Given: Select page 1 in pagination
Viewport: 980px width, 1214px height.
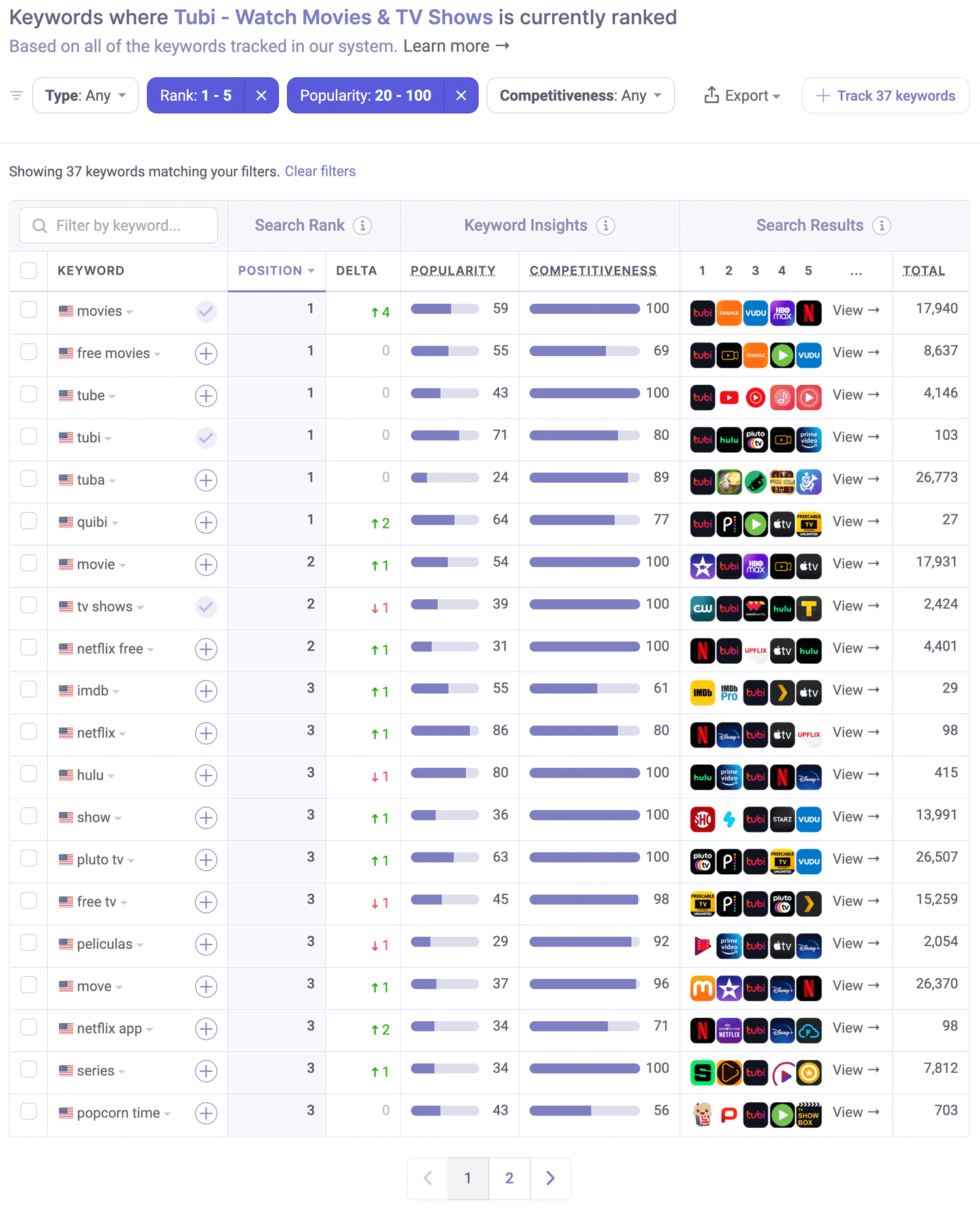Looking at the screenshot, I should tap(468, 1178).
